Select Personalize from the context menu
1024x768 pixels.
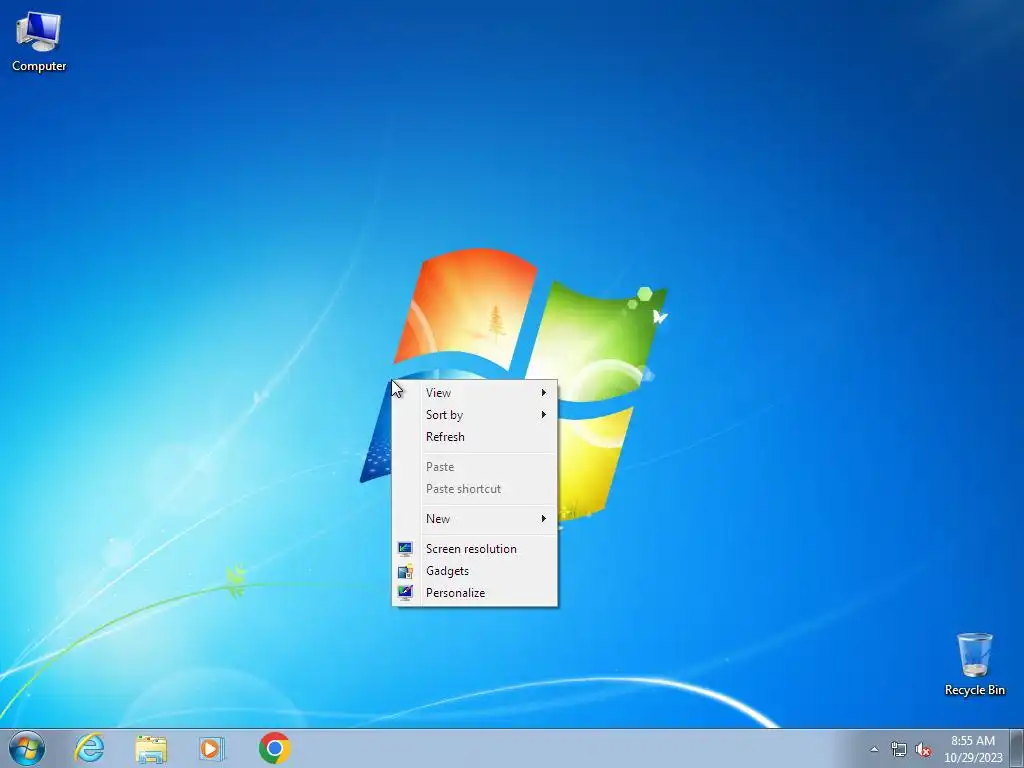tap(475, 593)
